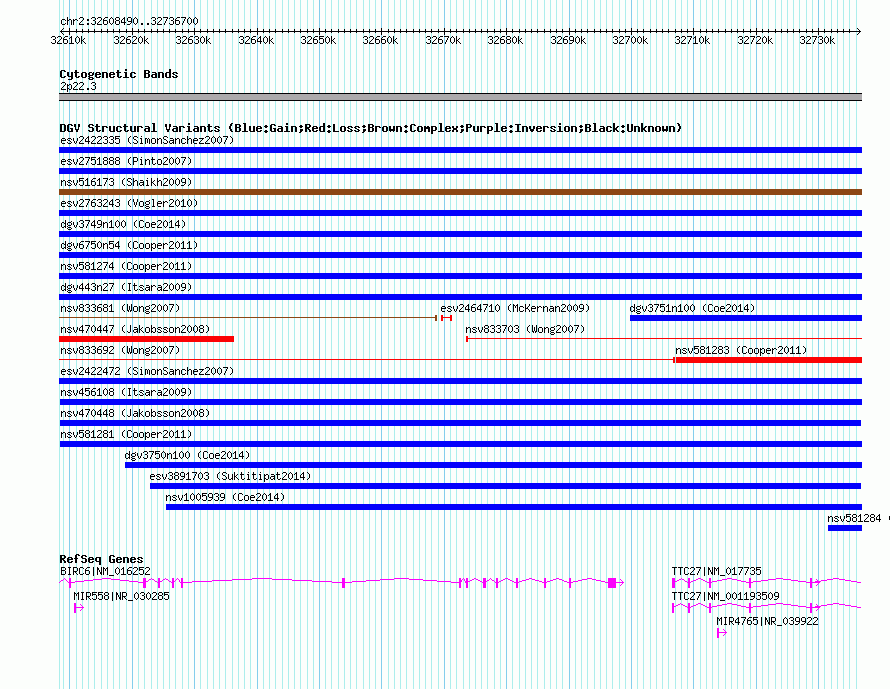The image size is (890, 689).
Task: Open dgv443n27 (Itsara2009) variant label
Action: [126, 287]
